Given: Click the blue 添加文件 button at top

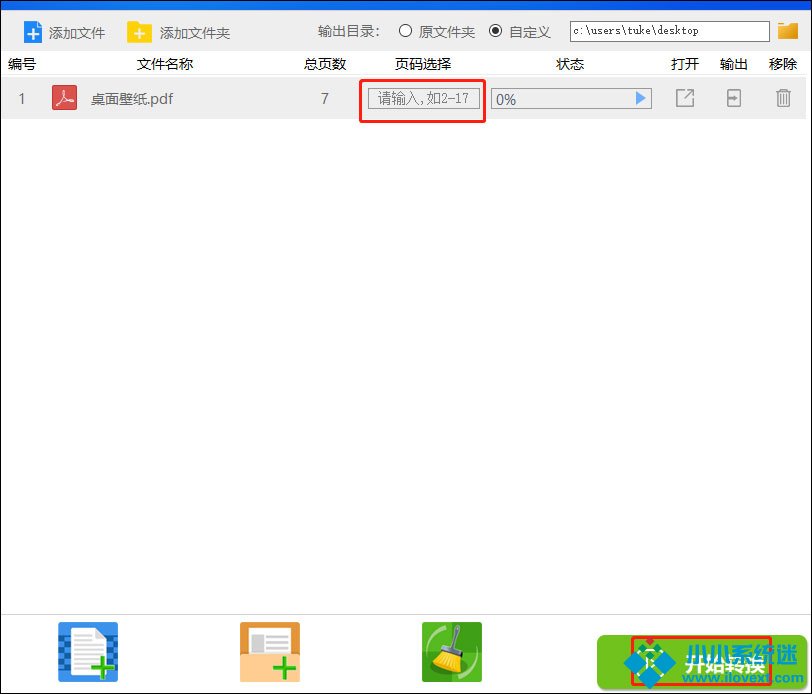Looking at the screenshot, I should (64, 32).
